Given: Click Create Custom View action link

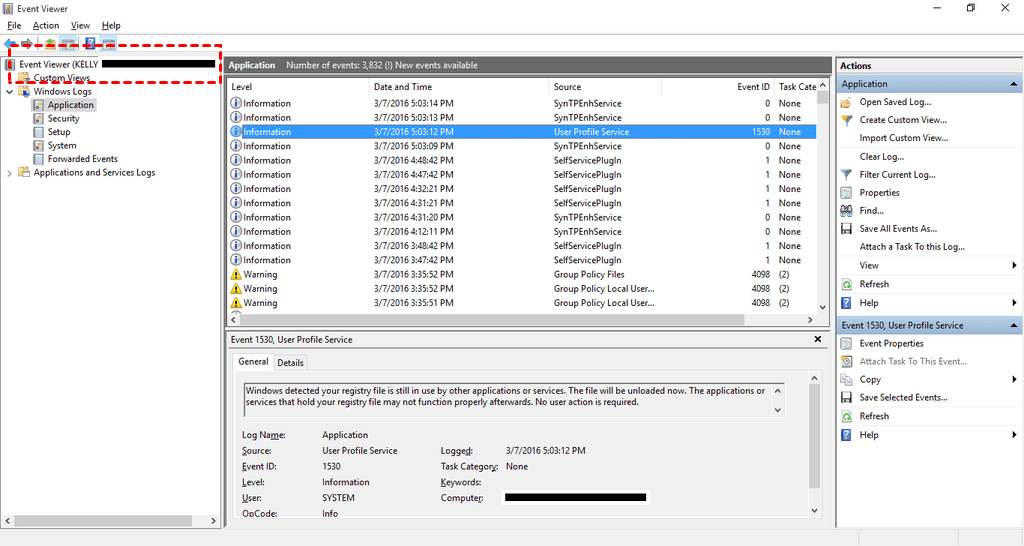Looking at the screenshot, I should (x=902, y=120).
